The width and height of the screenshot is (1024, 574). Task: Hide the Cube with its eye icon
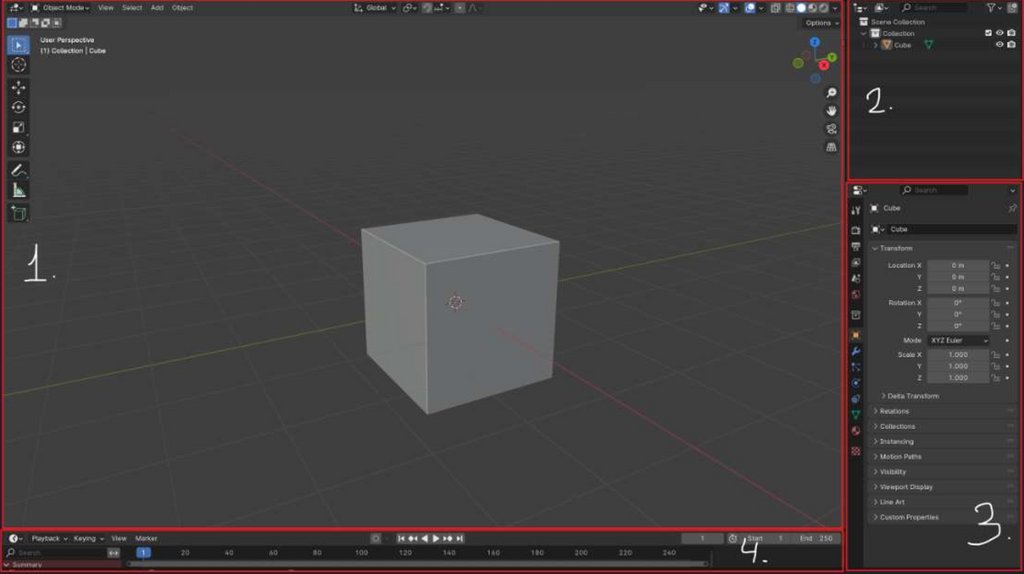click(x=999, y=45)
